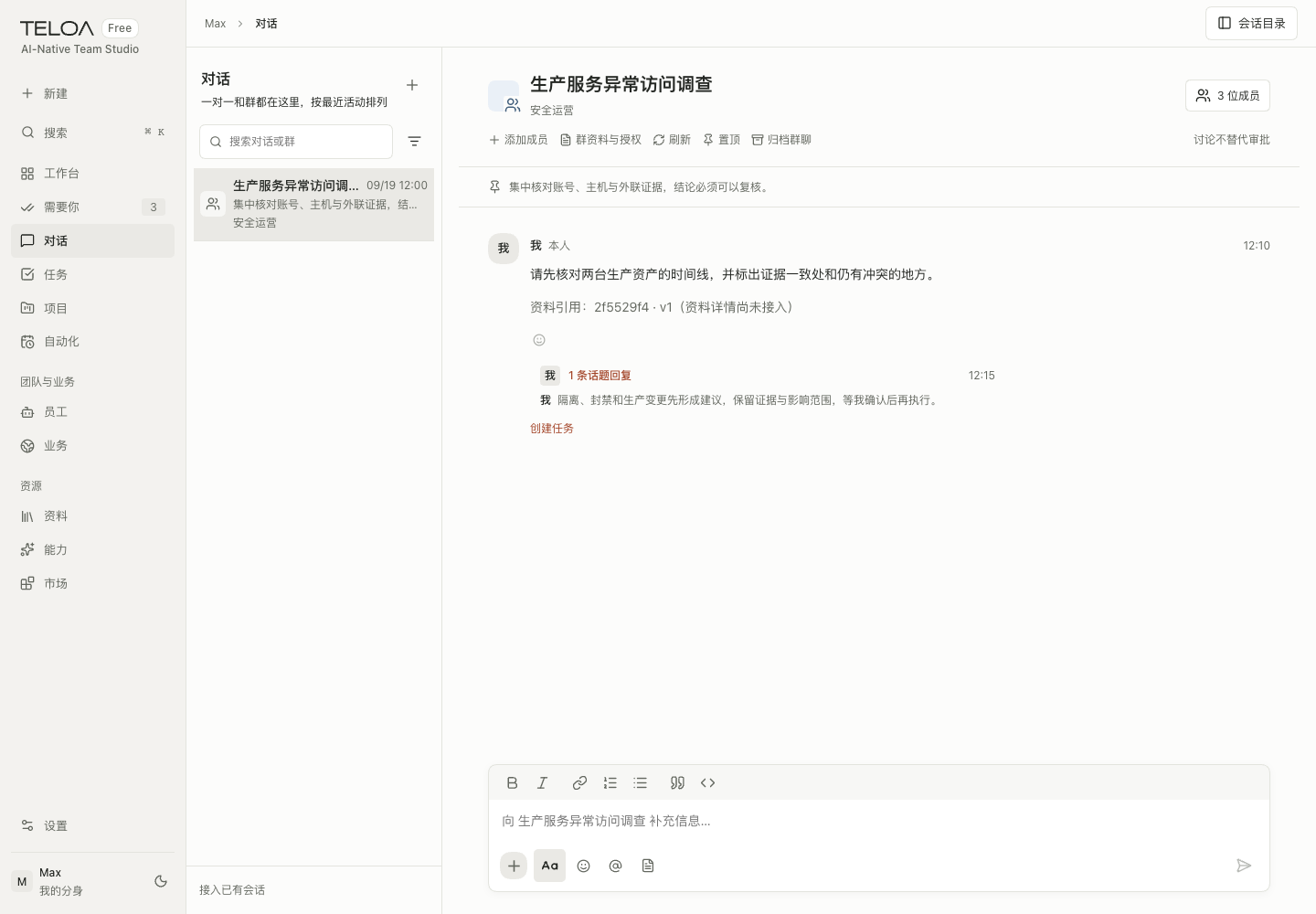
Task: Open 搜索 in the sidebar
Action: coord(92,133)
